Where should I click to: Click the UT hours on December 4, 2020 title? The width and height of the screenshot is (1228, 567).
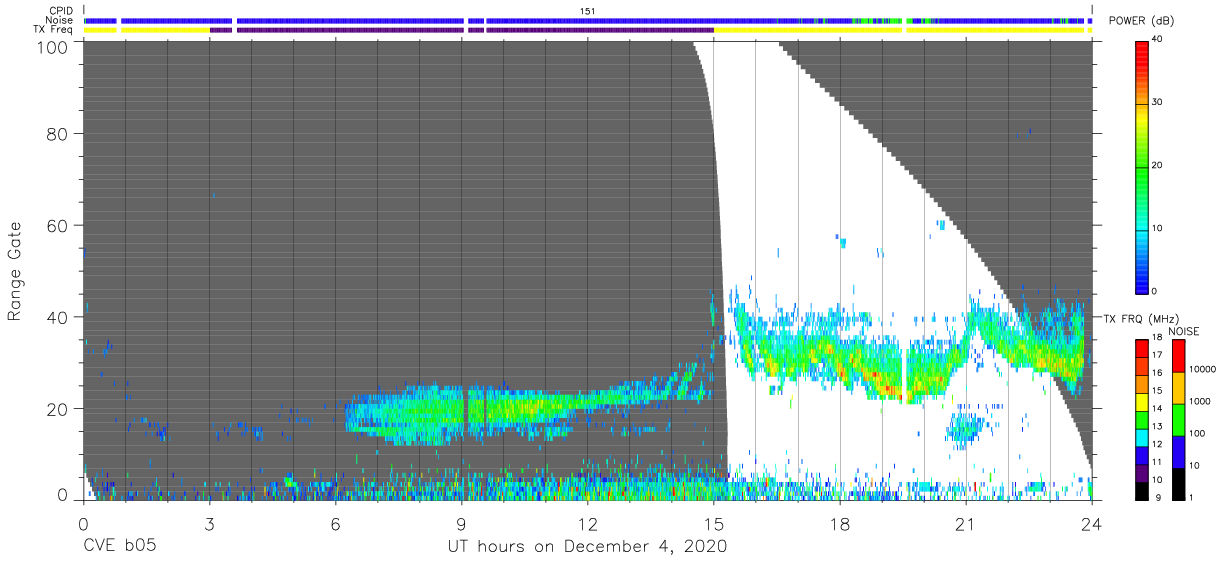[x=587, y=547]
